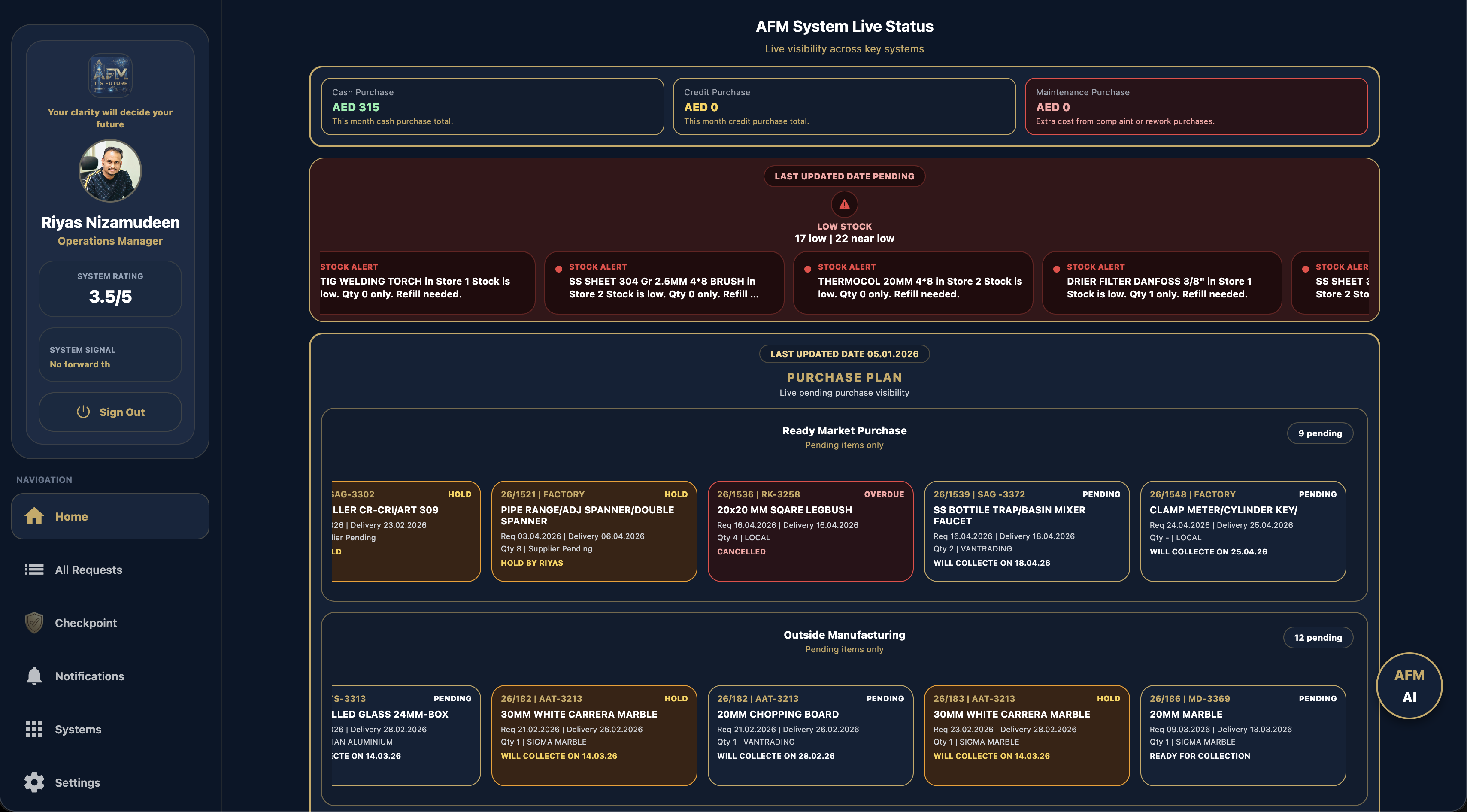Click the Checkpoint shield icon
1467x812 pixels.
(x=34, y=622)
